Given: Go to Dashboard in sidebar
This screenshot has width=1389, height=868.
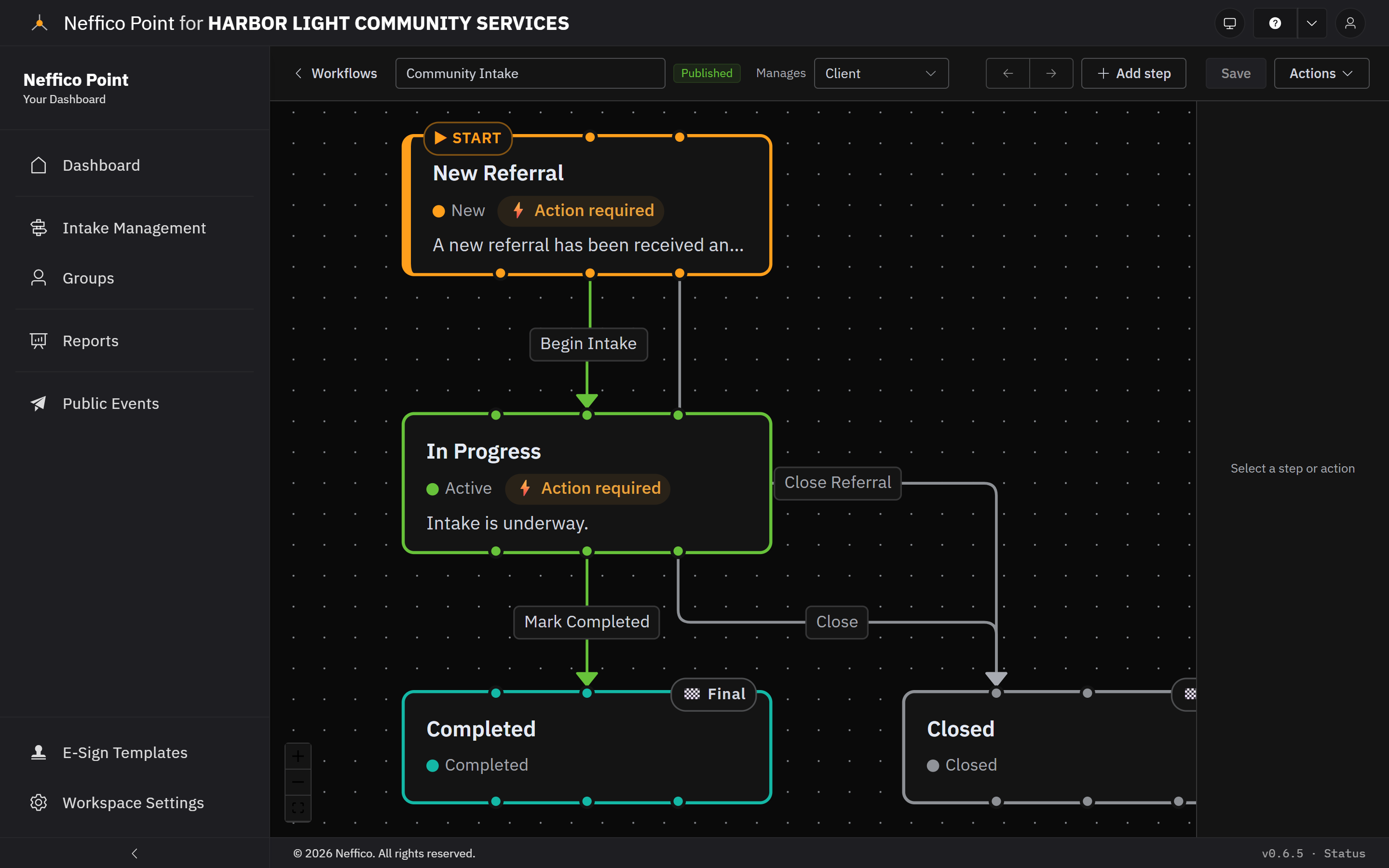Looking at the screenshot, I should (135, 165).
